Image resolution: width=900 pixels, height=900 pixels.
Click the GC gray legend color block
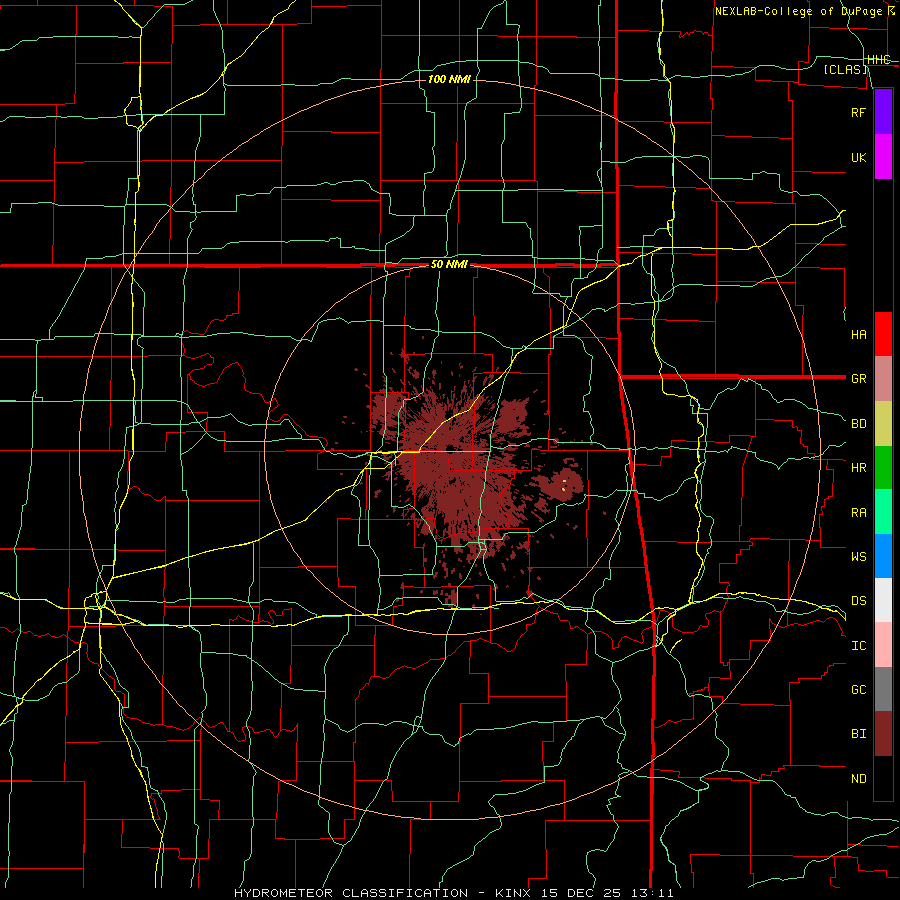(883, 689)
